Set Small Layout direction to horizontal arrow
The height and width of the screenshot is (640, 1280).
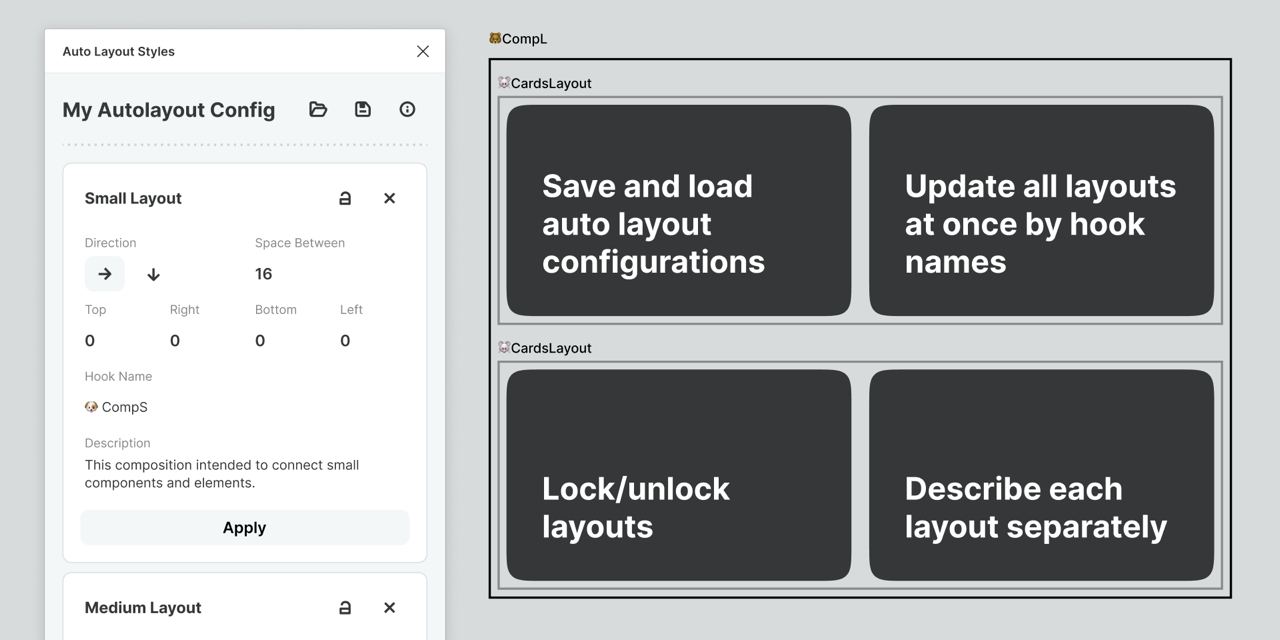tap(104, 274)
